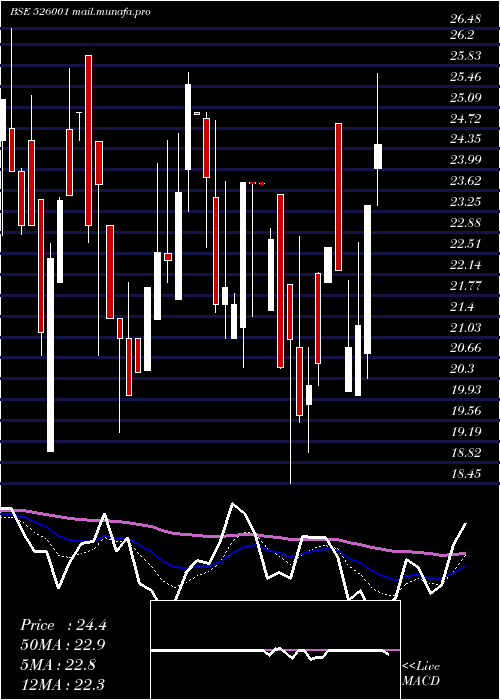Choose the 22.51 price level label
This screenshot has width=500, height=700.
coord(466,244)
